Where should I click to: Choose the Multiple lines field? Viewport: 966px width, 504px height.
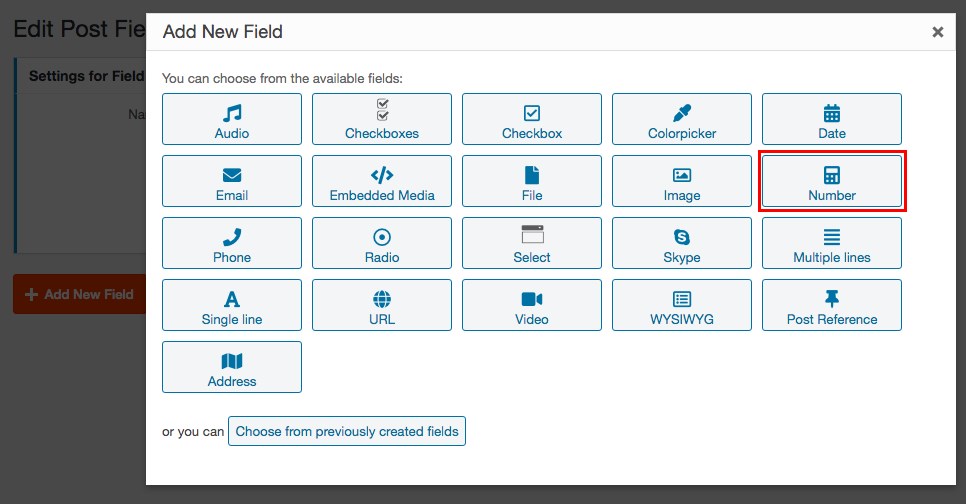tap(832, 243)
